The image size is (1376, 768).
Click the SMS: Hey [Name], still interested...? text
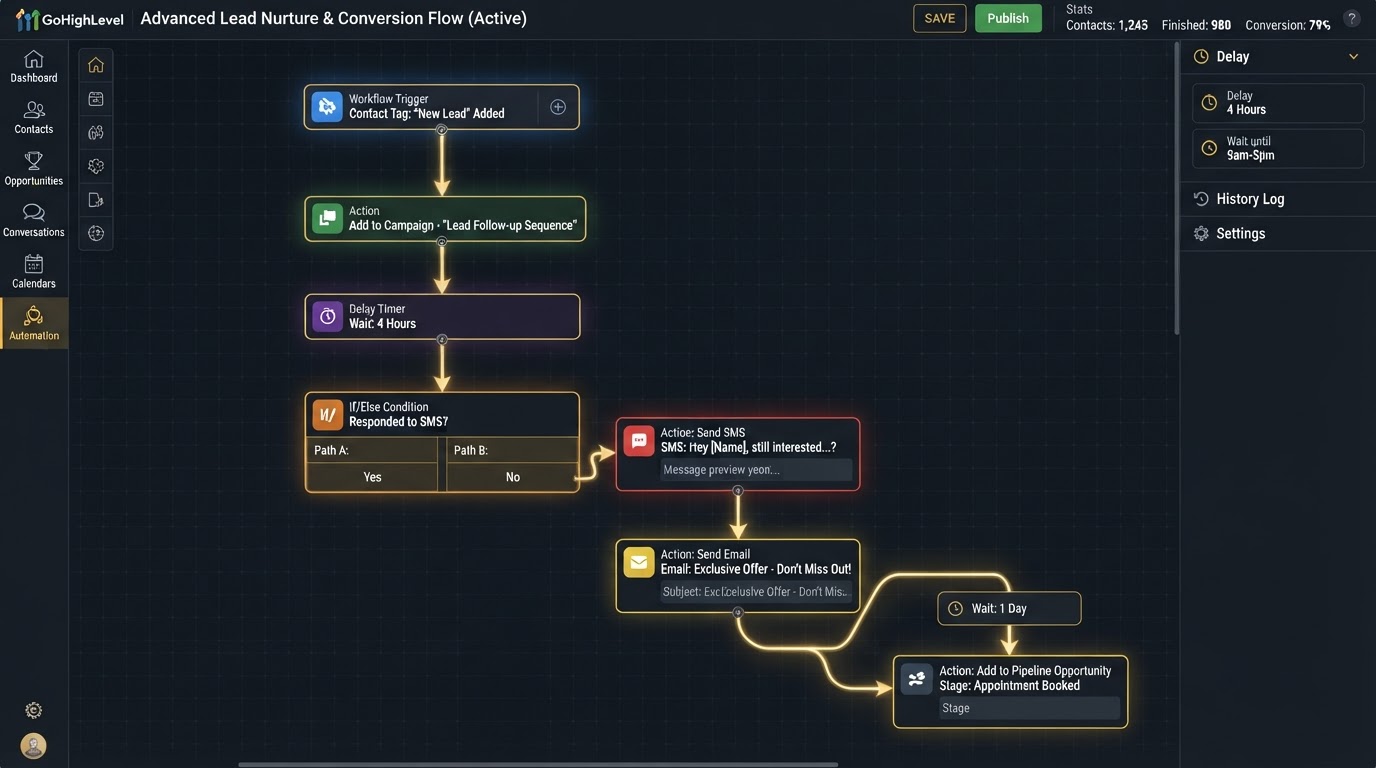tap(748, 448)
